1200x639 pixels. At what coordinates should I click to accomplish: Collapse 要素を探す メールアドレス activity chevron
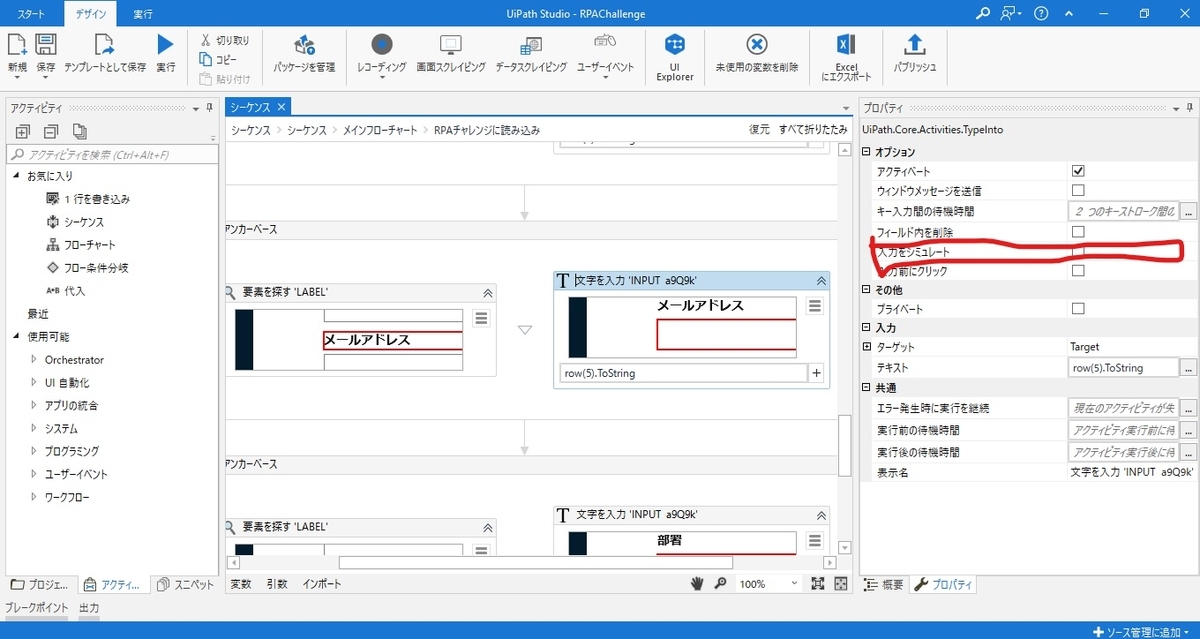coord(487,293)
